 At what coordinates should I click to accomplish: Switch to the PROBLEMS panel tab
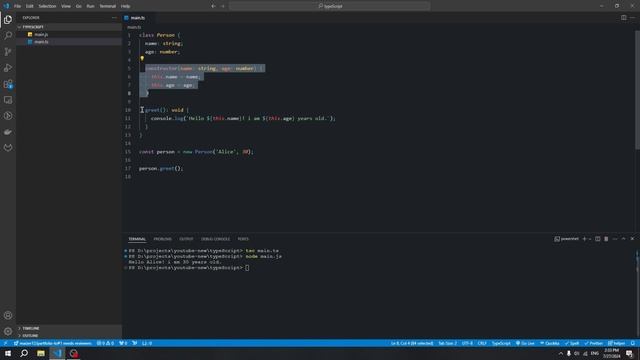(x=162, y=239)
